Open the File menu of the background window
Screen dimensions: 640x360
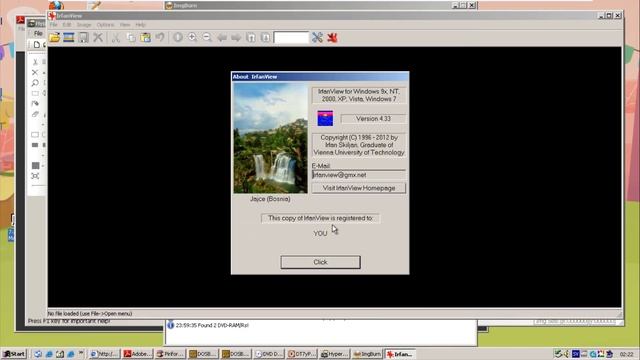[x=38, y=33]
